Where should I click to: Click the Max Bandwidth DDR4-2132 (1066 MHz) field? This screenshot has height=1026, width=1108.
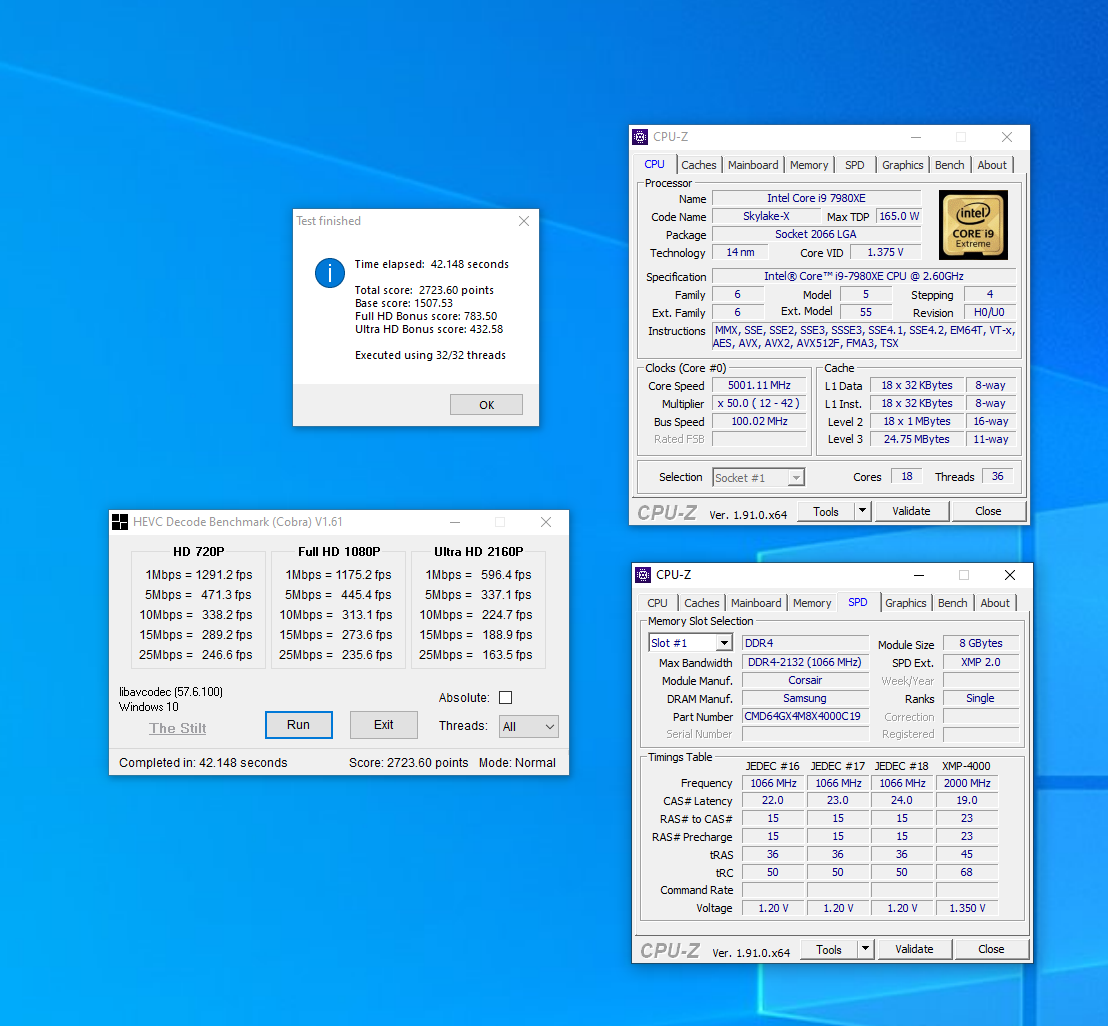805,662
